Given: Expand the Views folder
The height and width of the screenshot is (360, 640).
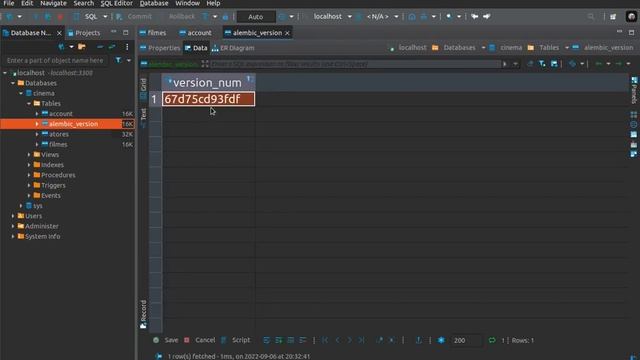Looking at the screenshot, I should (x=29, y=155).
